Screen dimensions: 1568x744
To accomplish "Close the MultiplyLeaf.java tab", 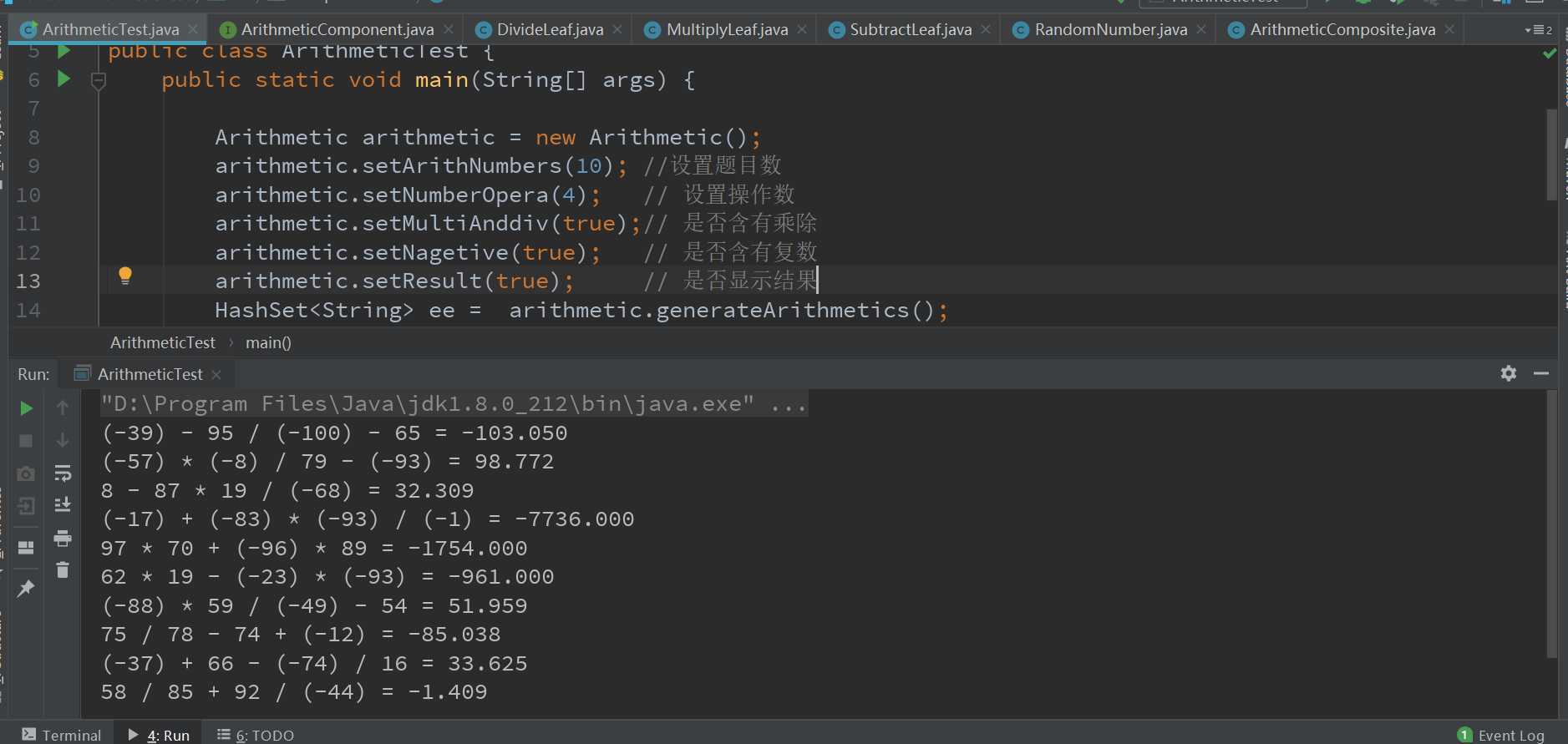I will [802, 29].
